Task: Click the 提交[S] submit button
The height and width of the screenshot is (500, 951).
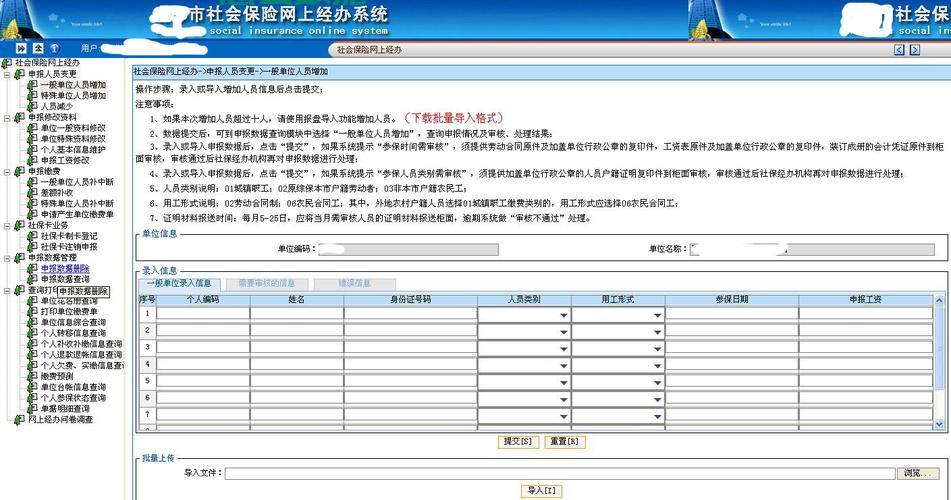Action: 517,441
